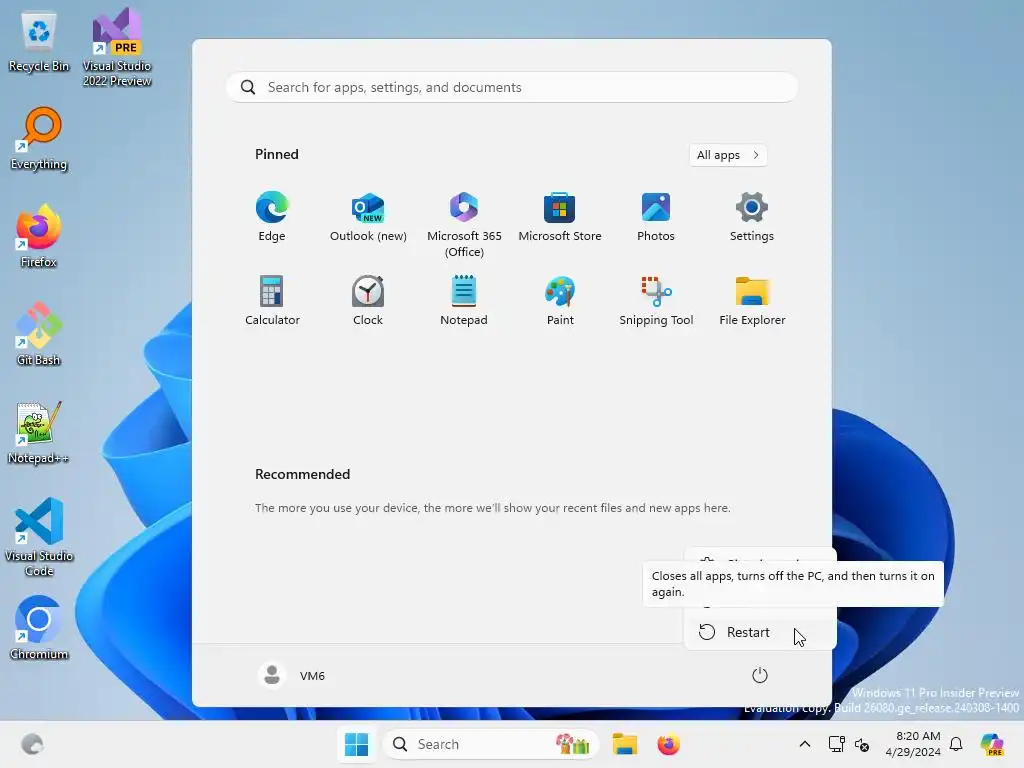Select Visual Studio Code desktop shortcut
The height and width of the screenshot is (768, 1024).
tap(39, 537)
